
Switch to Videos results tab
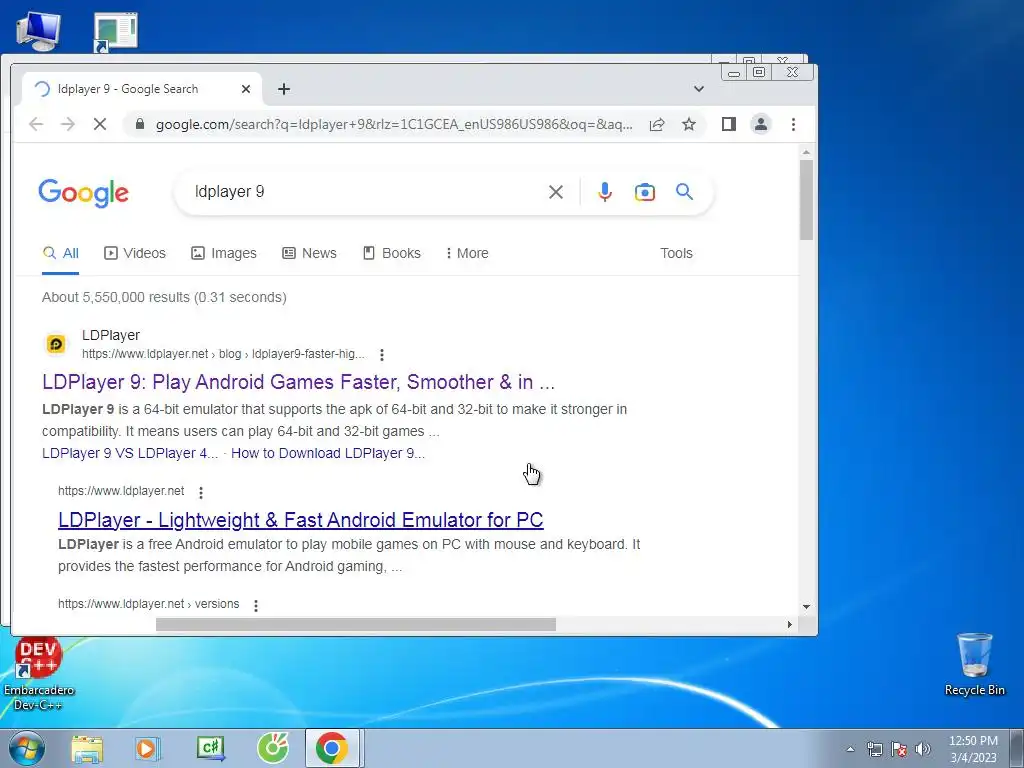coord(135,253)
